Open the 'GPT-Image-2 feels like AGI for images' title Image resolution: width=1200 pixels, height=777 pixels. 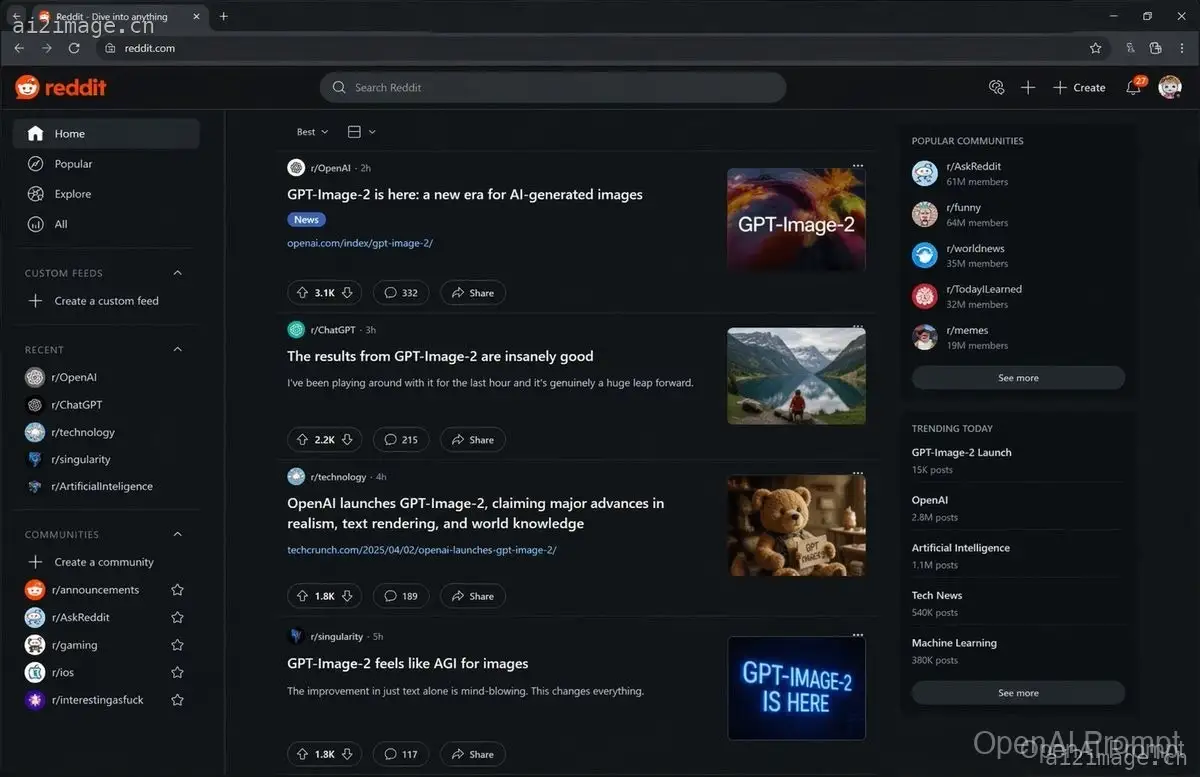click(408, 664)
